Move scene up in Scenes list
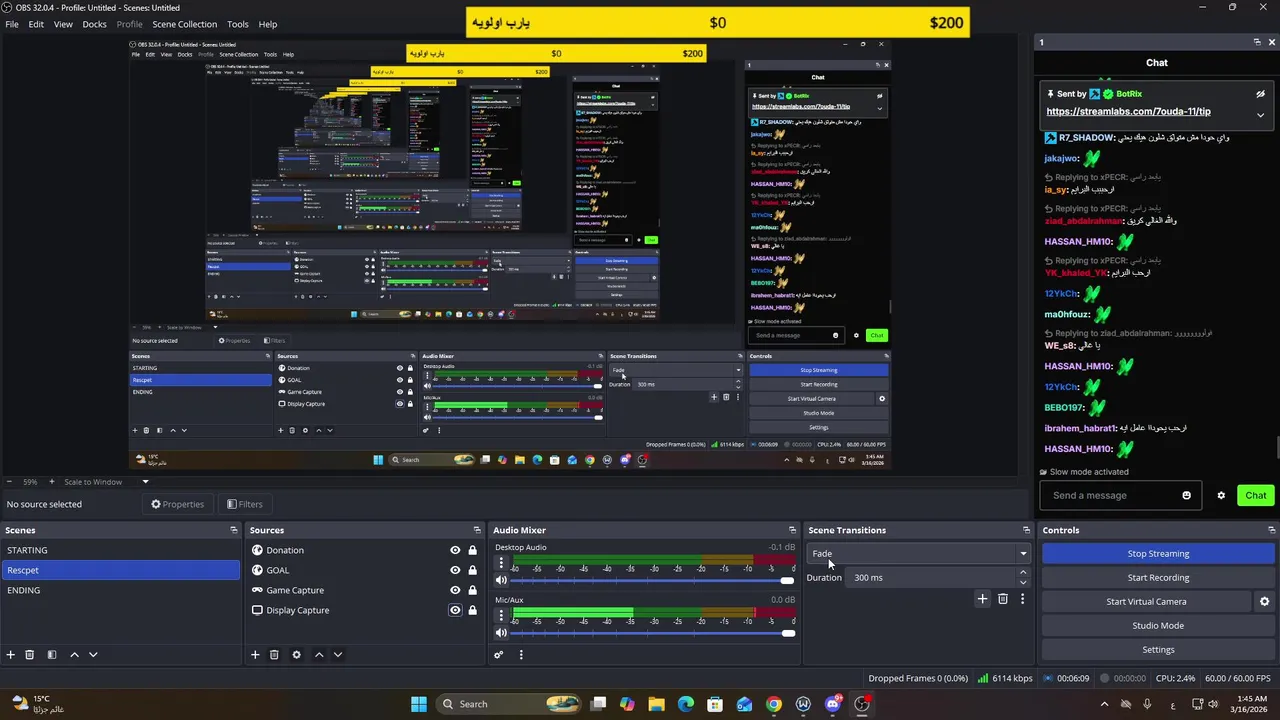Viewport: 1280px width, 720px height. [74, 655]
